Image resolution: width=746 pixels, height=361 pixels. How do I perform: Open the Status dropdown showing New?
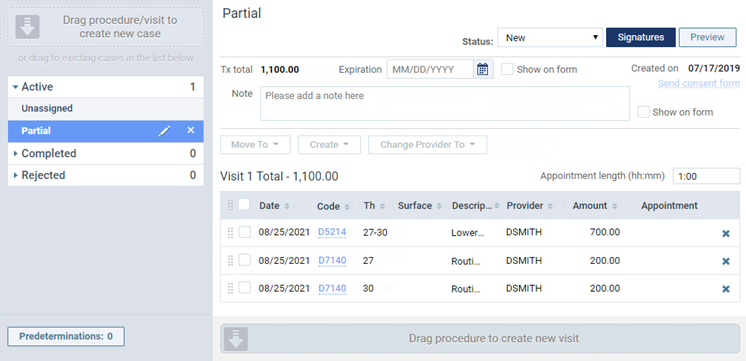click(x=550, y=38)
